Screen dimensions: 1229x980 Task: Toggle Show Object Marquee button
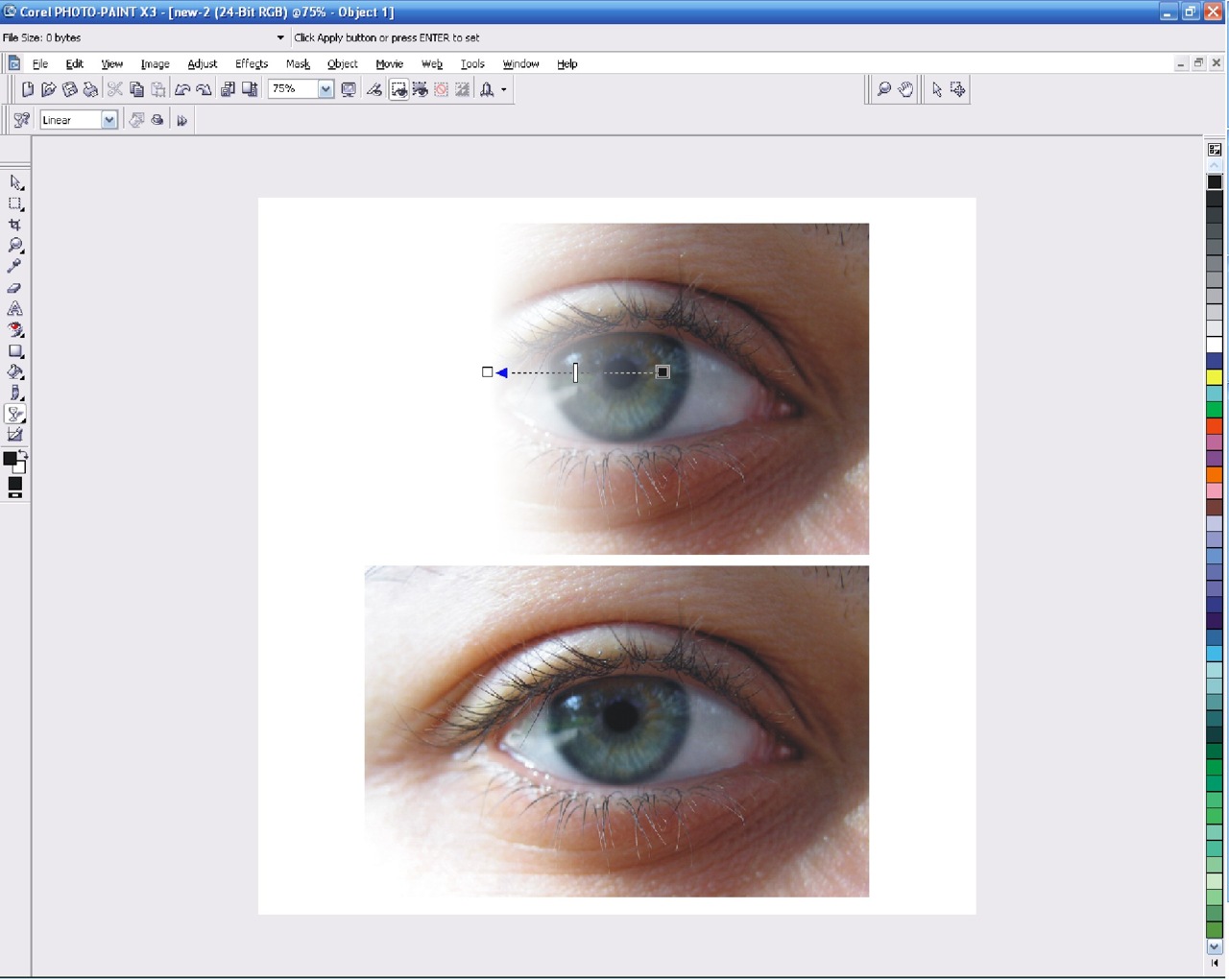[398, 89]
